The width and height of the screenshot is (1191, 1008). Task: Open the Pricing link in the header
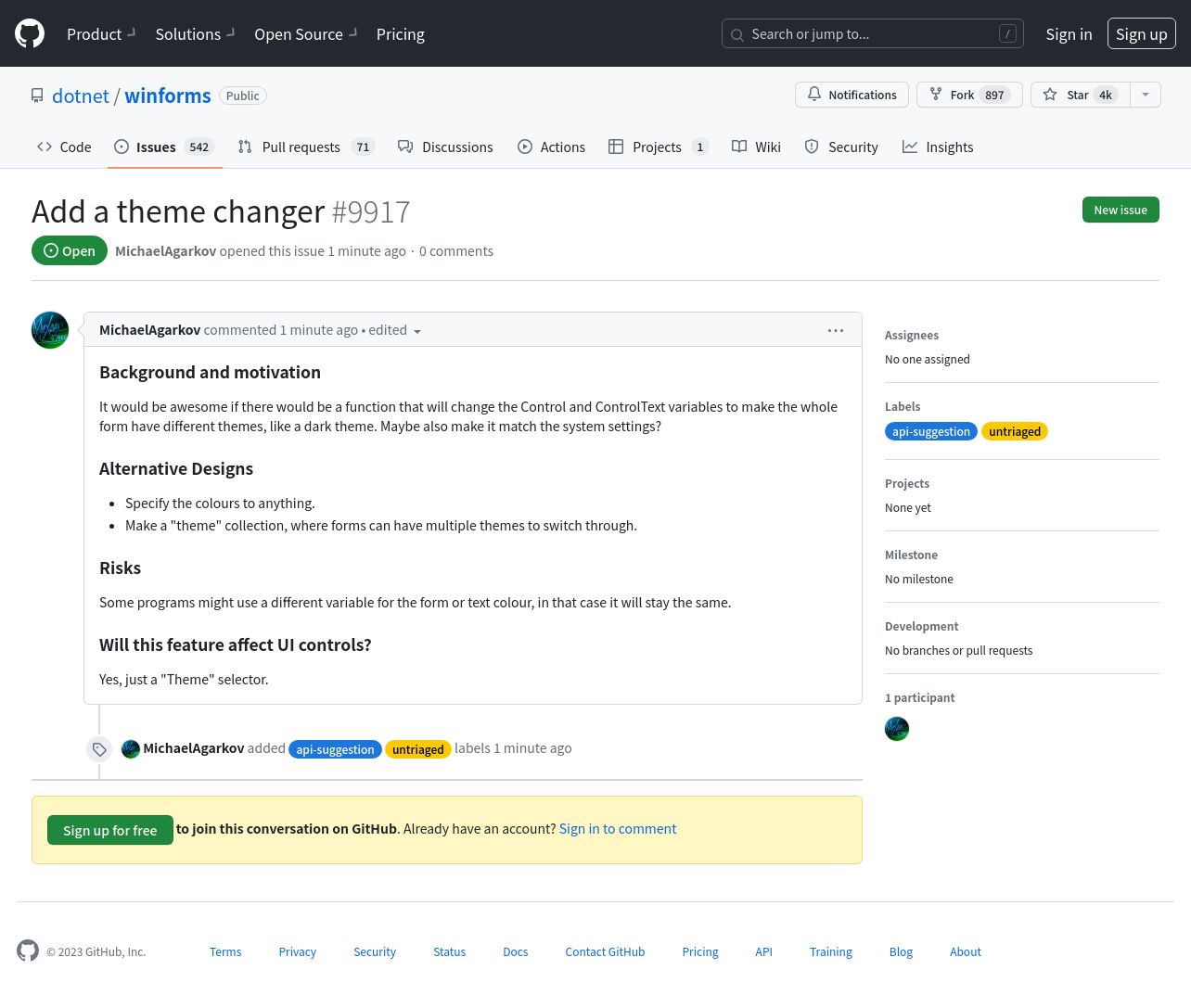[401, 34]
